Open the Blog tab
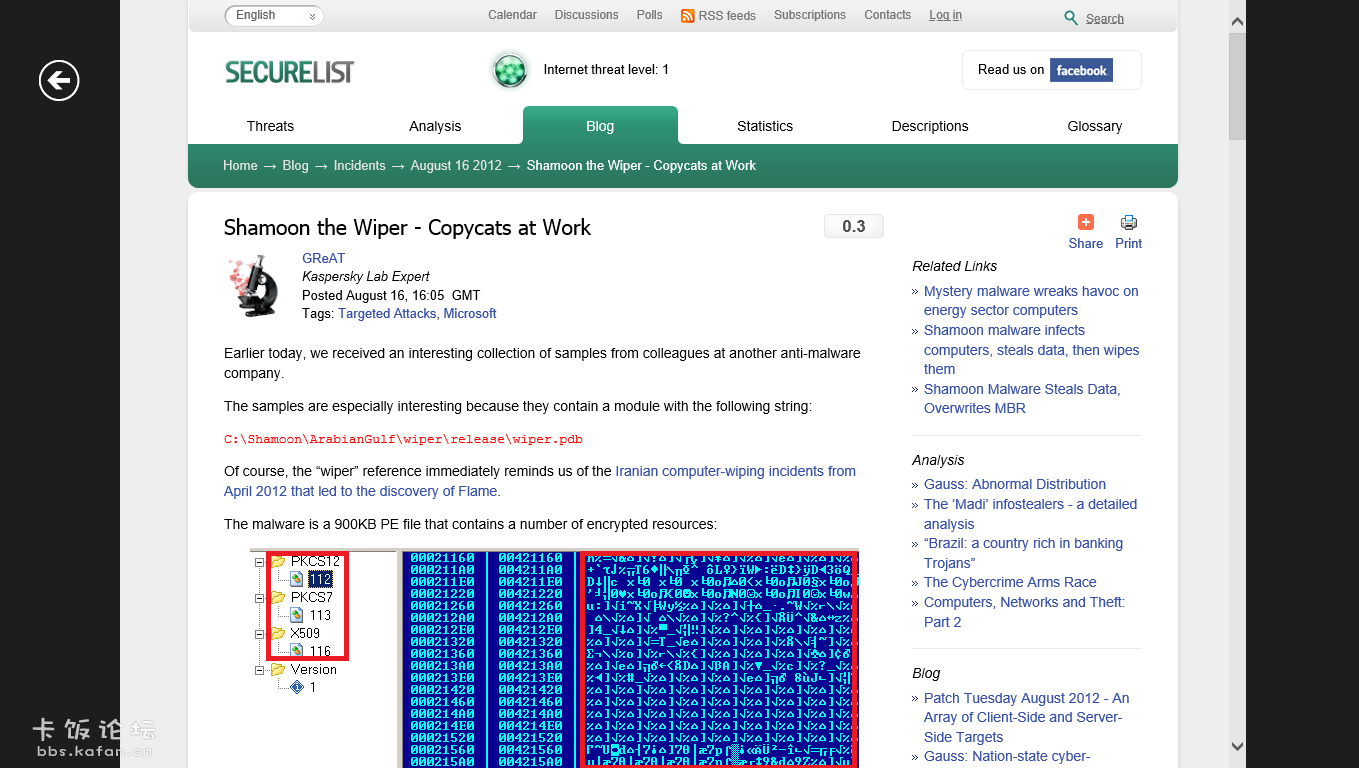Viewport: 1359px width, 768px height. pos(600,126)
